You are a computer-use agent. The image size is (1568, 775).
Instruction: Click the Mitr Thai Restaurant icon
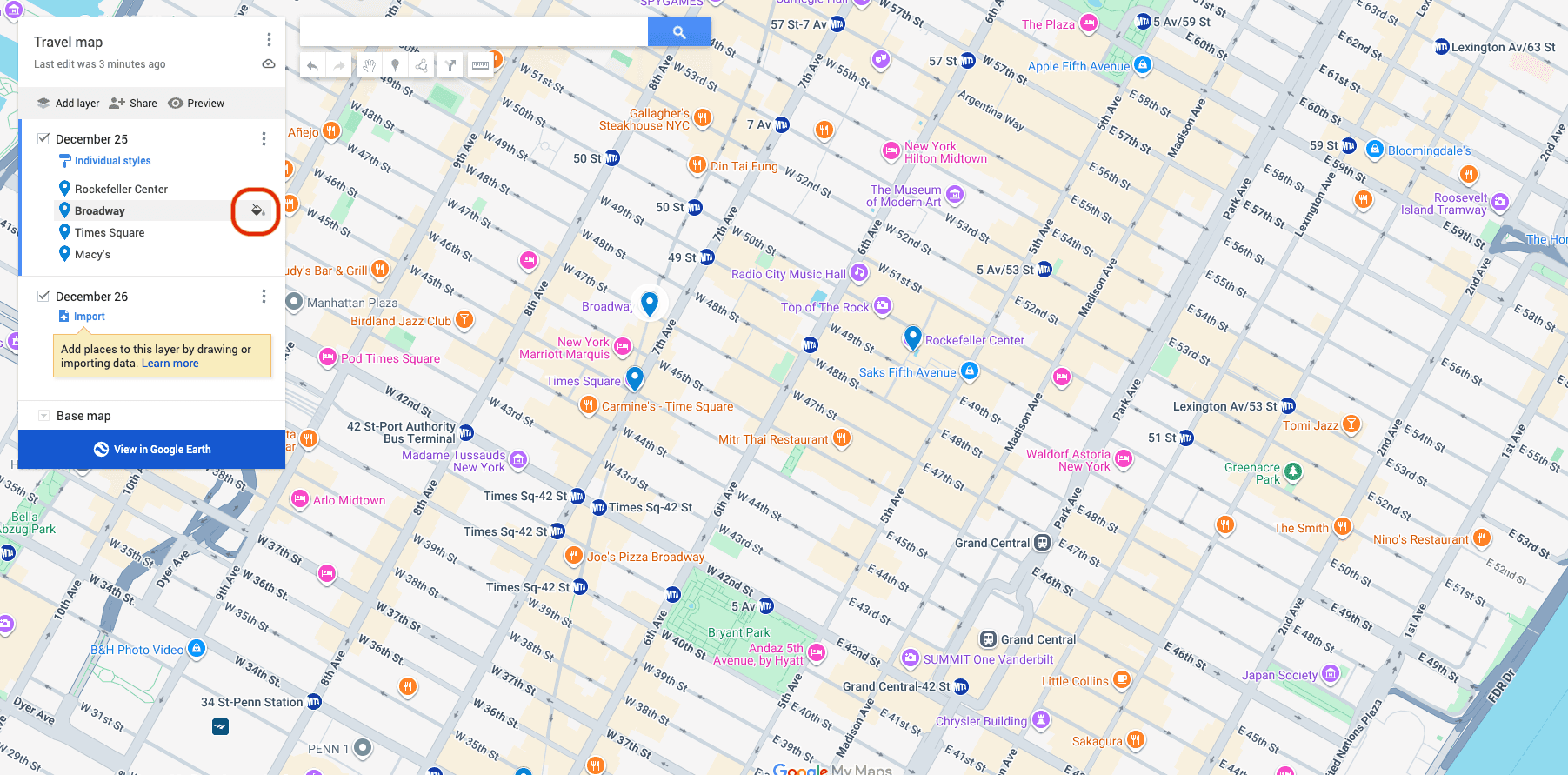[x=842, y=438]
